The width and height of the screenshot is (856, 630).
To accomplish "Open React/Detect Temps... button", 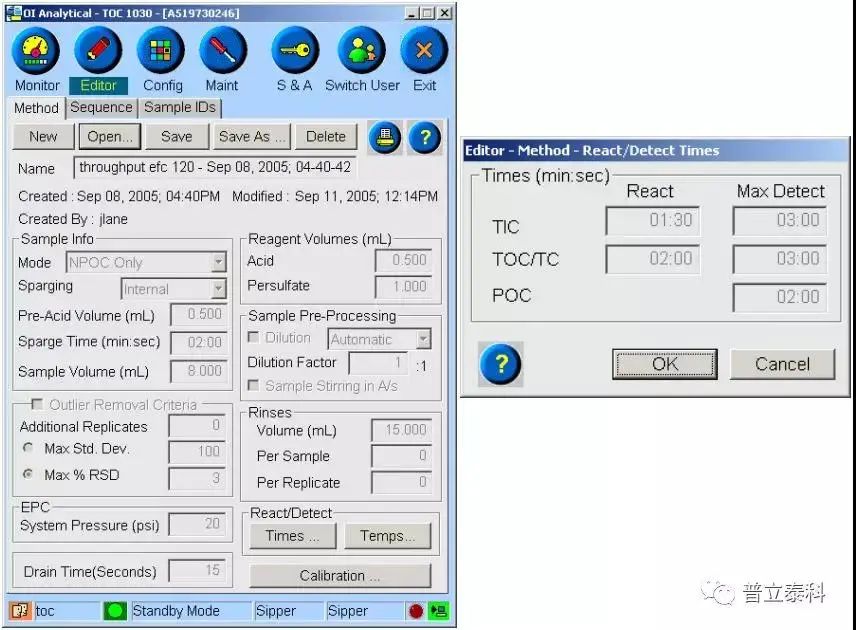I will [x=388, y=536].
